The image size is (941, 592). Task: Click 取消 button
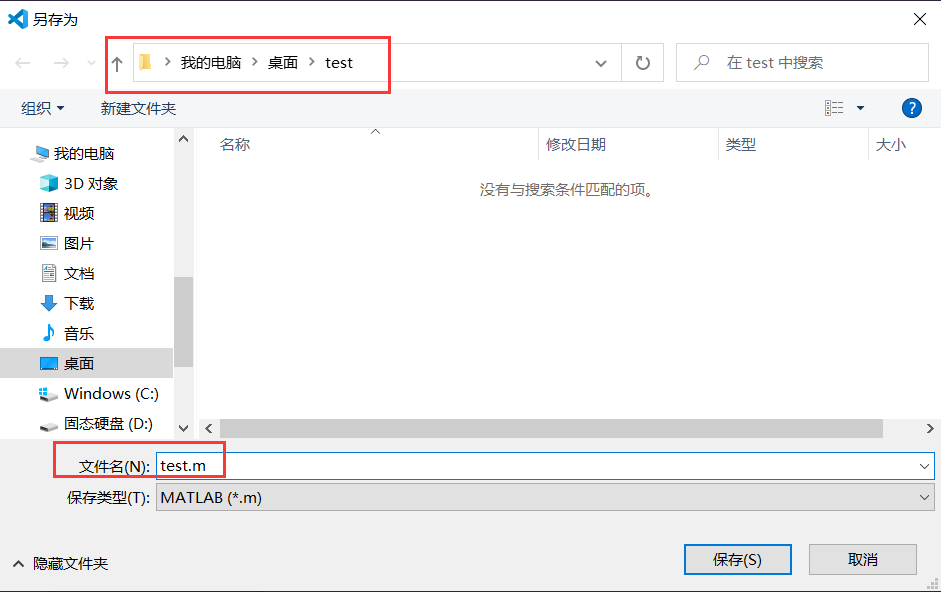click(862, 560)
